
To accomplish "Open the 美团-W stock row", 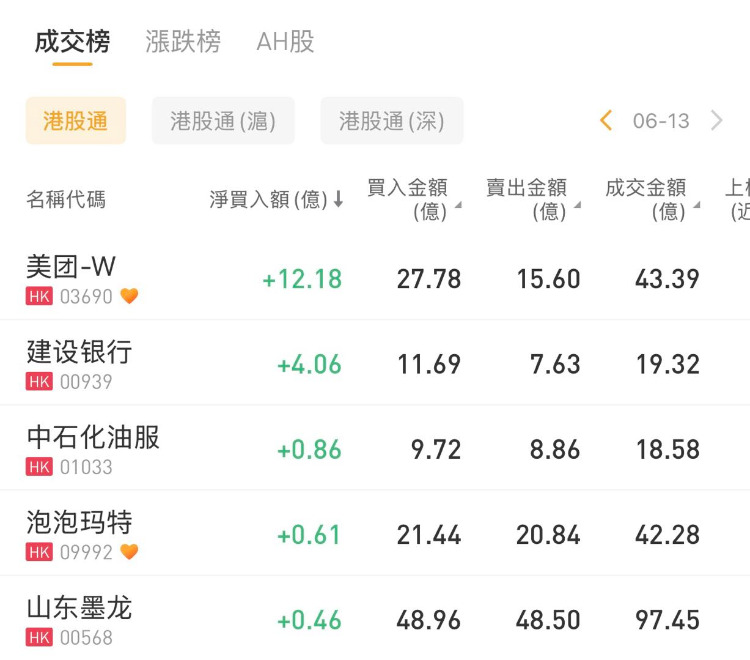I will pyautogui.click(x=375, y=279).
